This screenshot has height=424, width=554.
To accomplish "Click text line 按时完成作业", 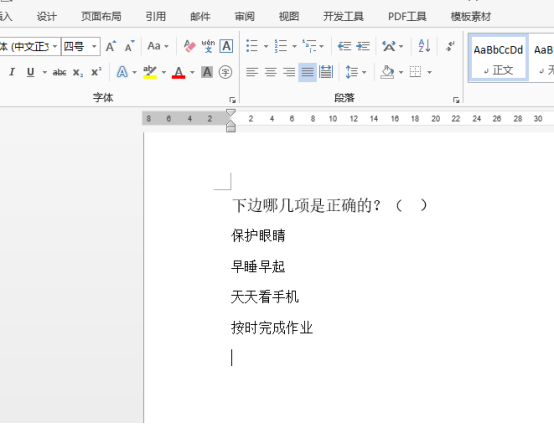I will coord(272,328).
